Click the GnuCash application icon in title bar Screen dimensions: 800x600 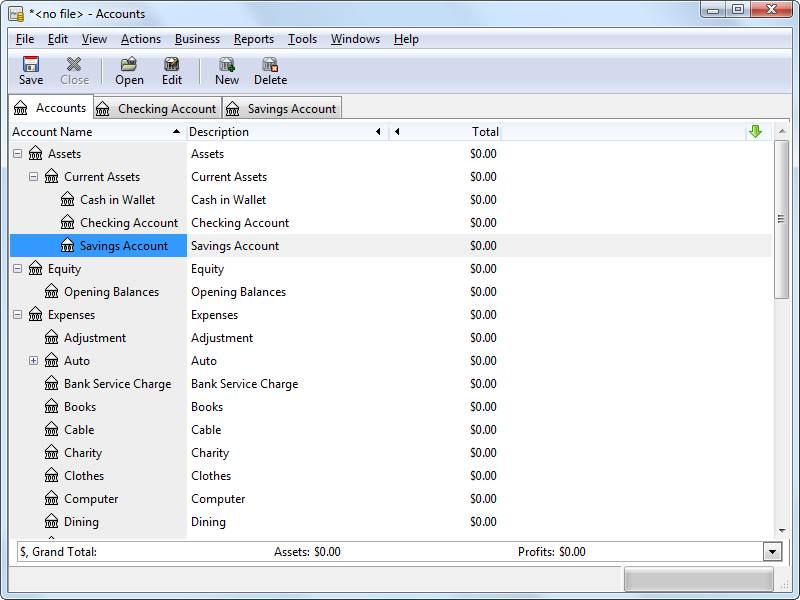click(x=16, y=14)
